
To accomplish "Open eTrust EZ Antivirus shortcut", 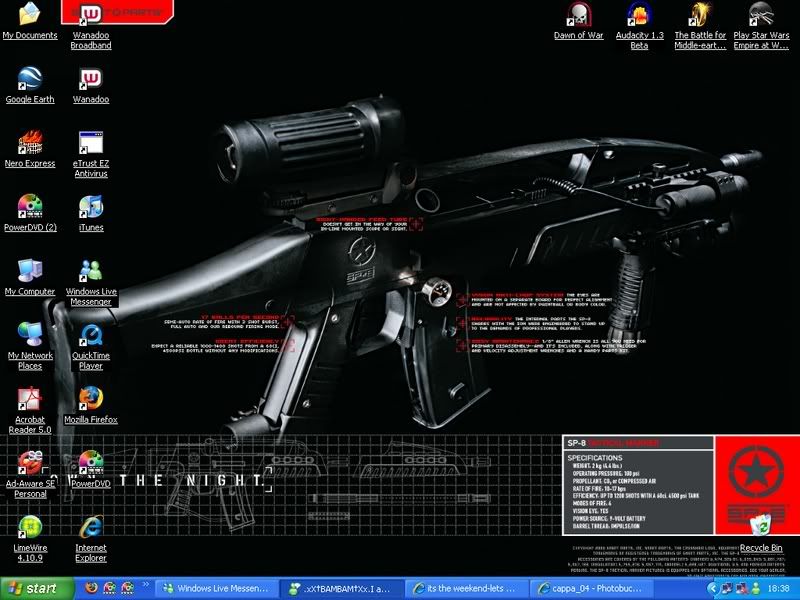I will click(91, 155).
